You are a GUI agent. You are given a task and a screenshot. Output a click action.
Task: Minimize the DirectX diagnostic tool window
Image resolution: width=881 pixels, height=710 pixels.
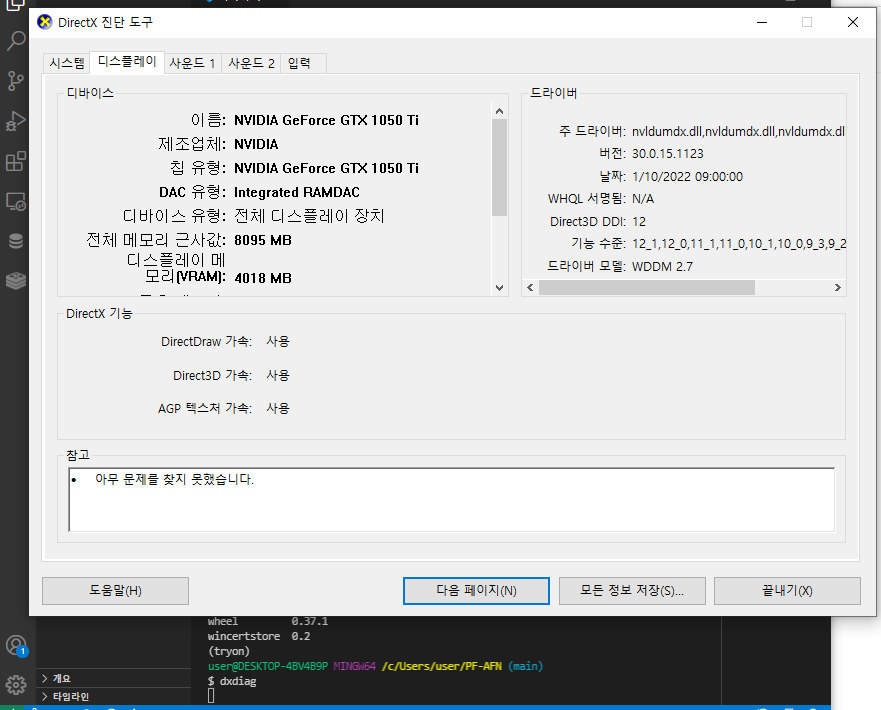(762, 22)
